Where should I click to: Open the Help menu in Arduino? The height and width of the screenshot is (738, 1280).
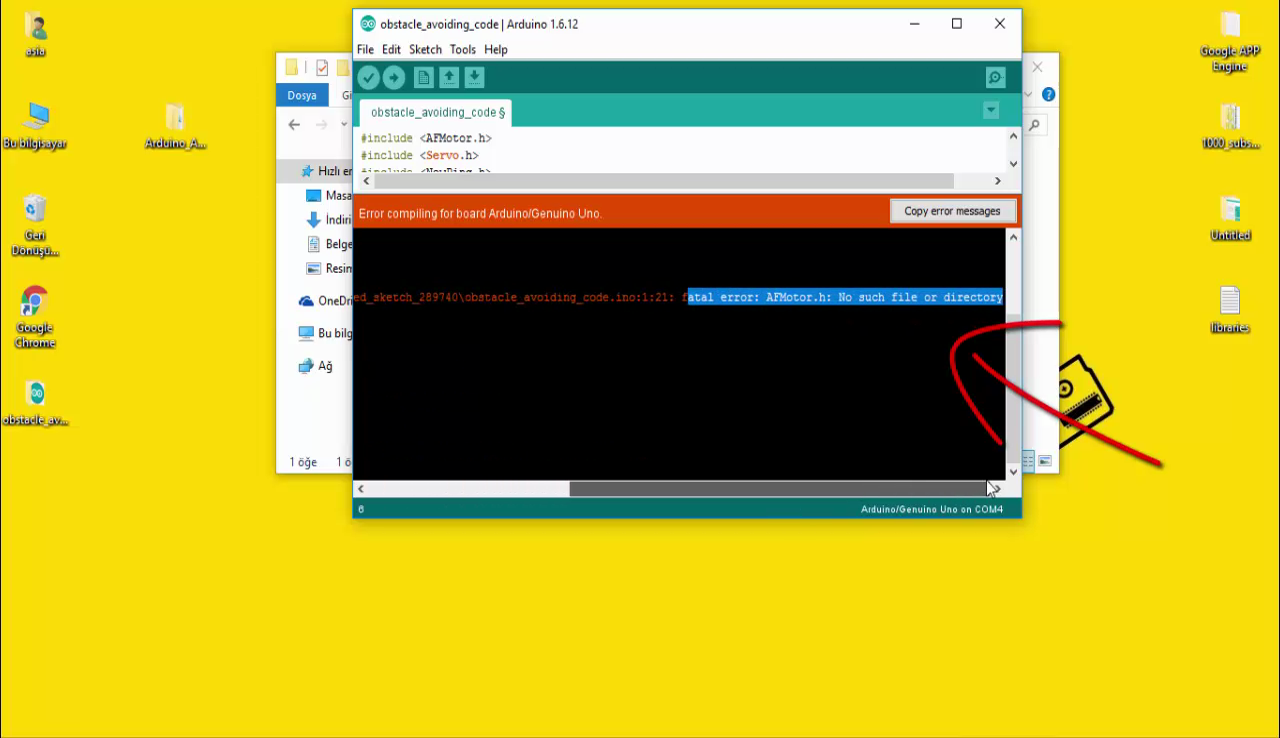click(x=496, y=49)
